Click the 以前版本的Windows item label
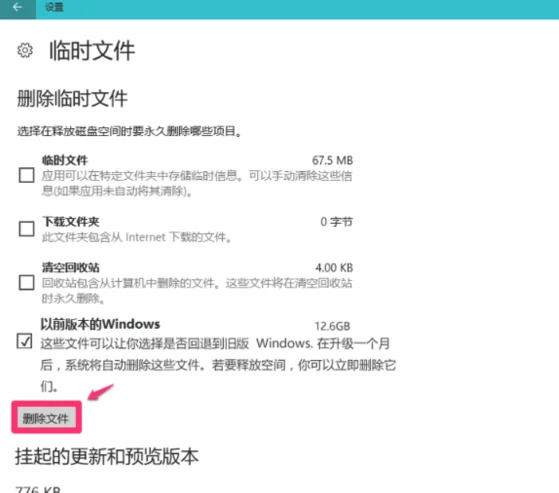559x493 pixels. tap(101, 324)
